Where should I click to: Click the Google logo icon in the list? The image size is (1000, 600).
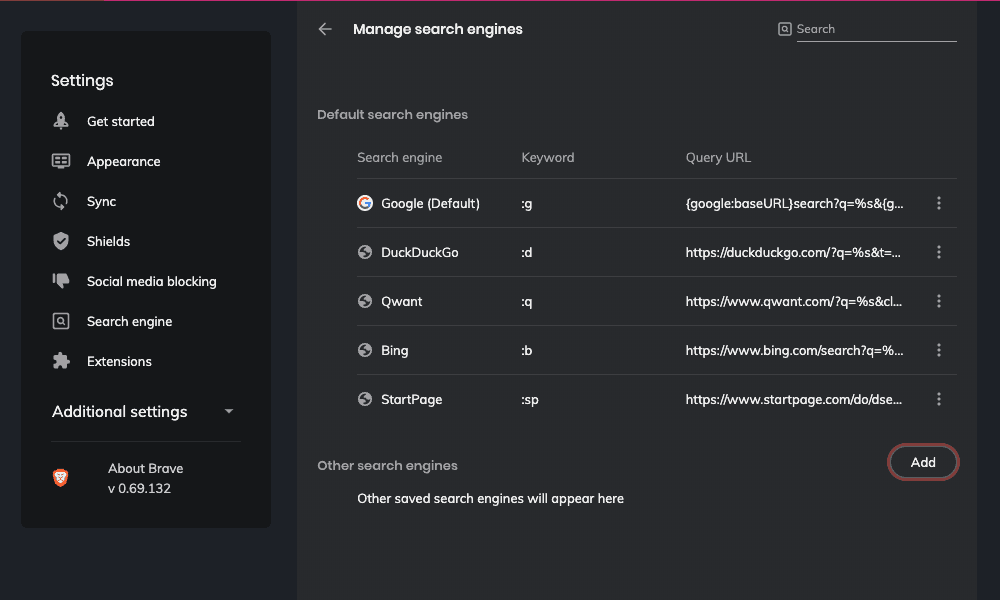pos(365,203)
